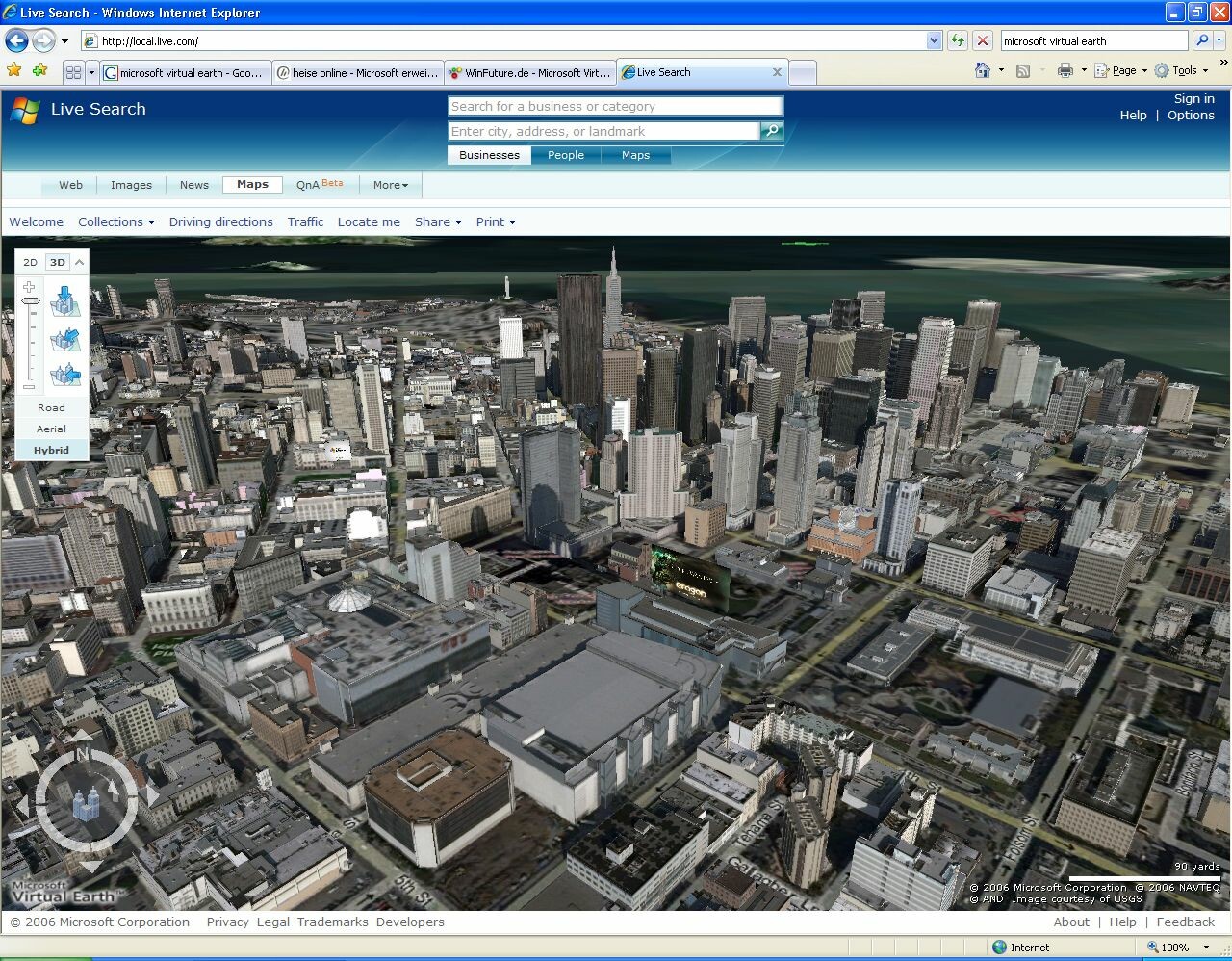The width and height of the screenshot is (1232, 961).
Task: Open the Images search category
Action: coord(131,185)
